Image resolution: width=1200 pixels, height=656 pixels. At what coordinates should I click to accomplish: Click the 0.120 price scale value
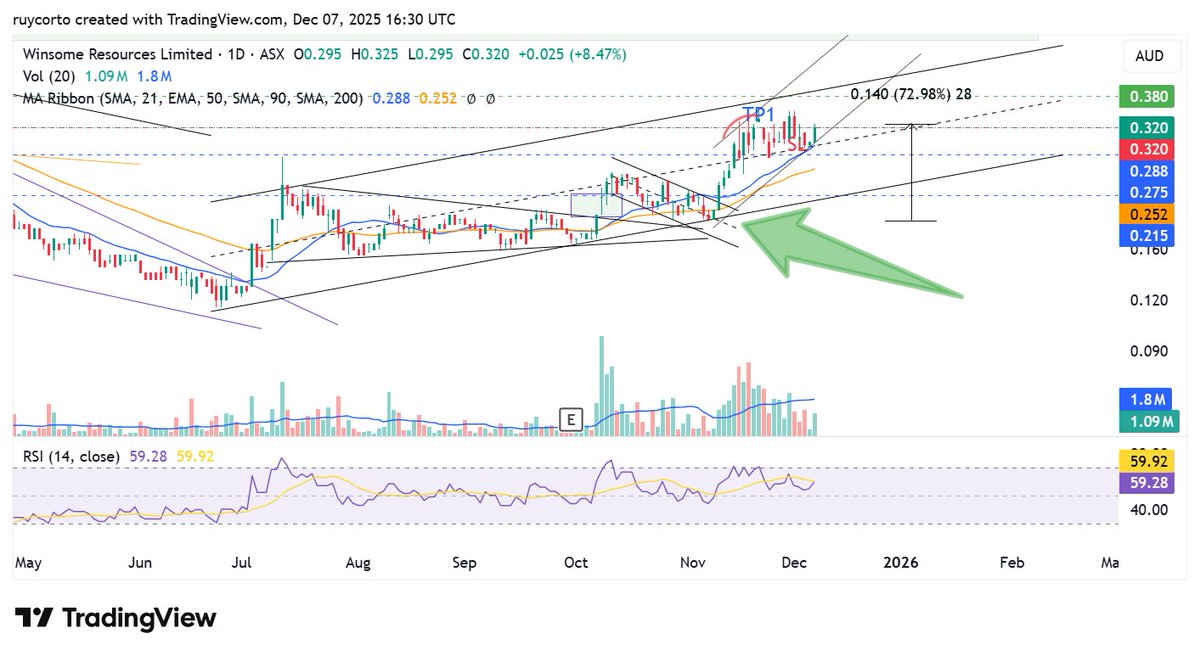[1148, 300]
